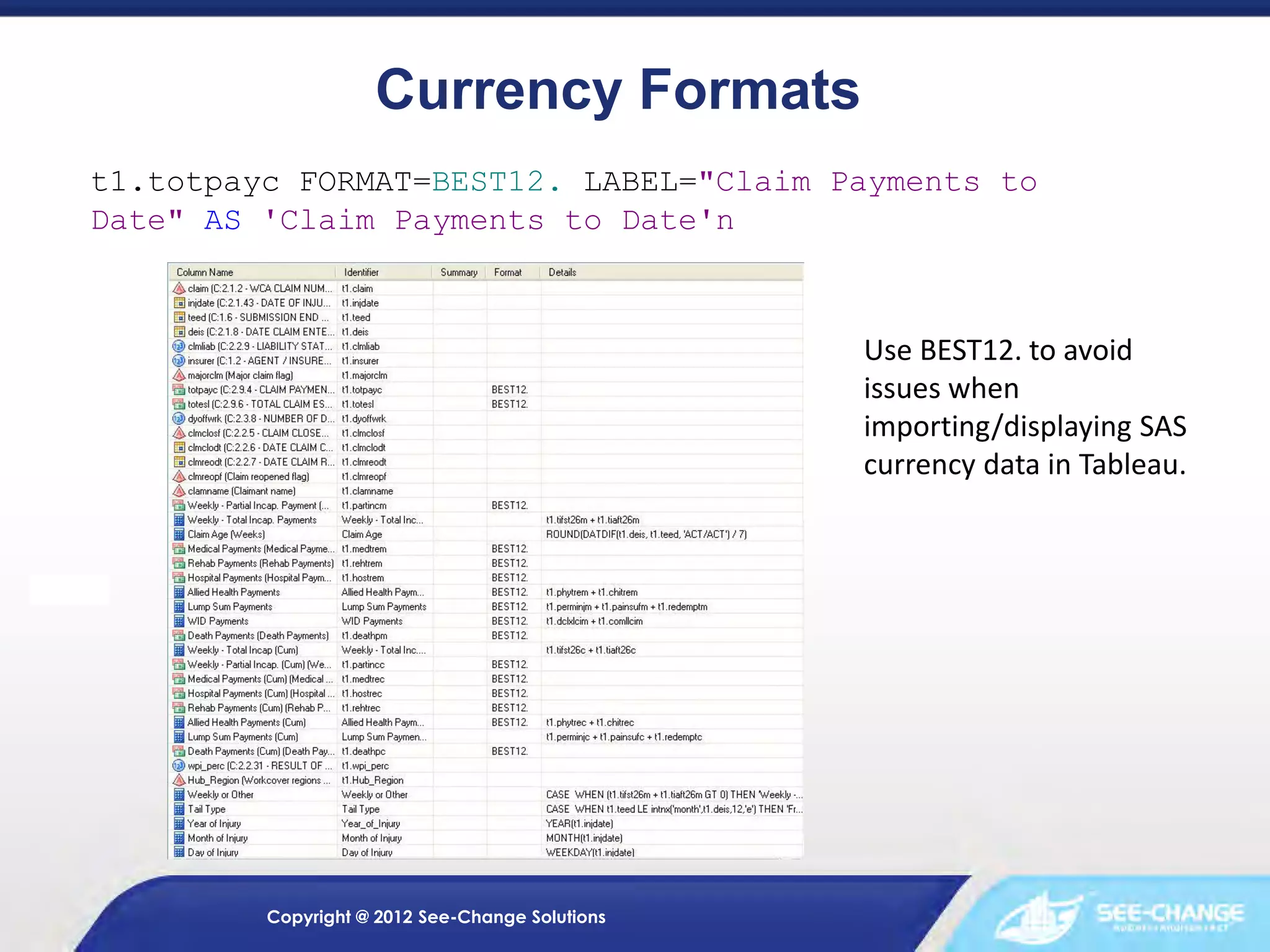
Task: Select expression t1.phytrem + t1.chitrem
Action: point(592,593)
